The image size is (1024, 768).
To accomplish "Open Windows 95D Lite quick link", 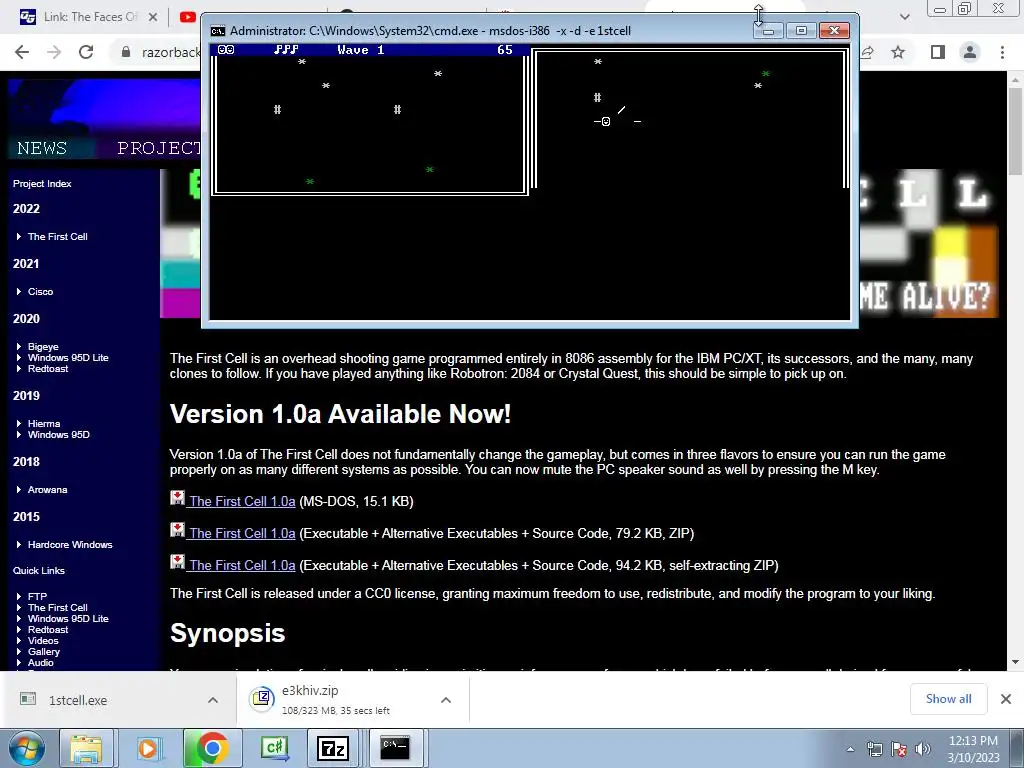I will 68,618.
